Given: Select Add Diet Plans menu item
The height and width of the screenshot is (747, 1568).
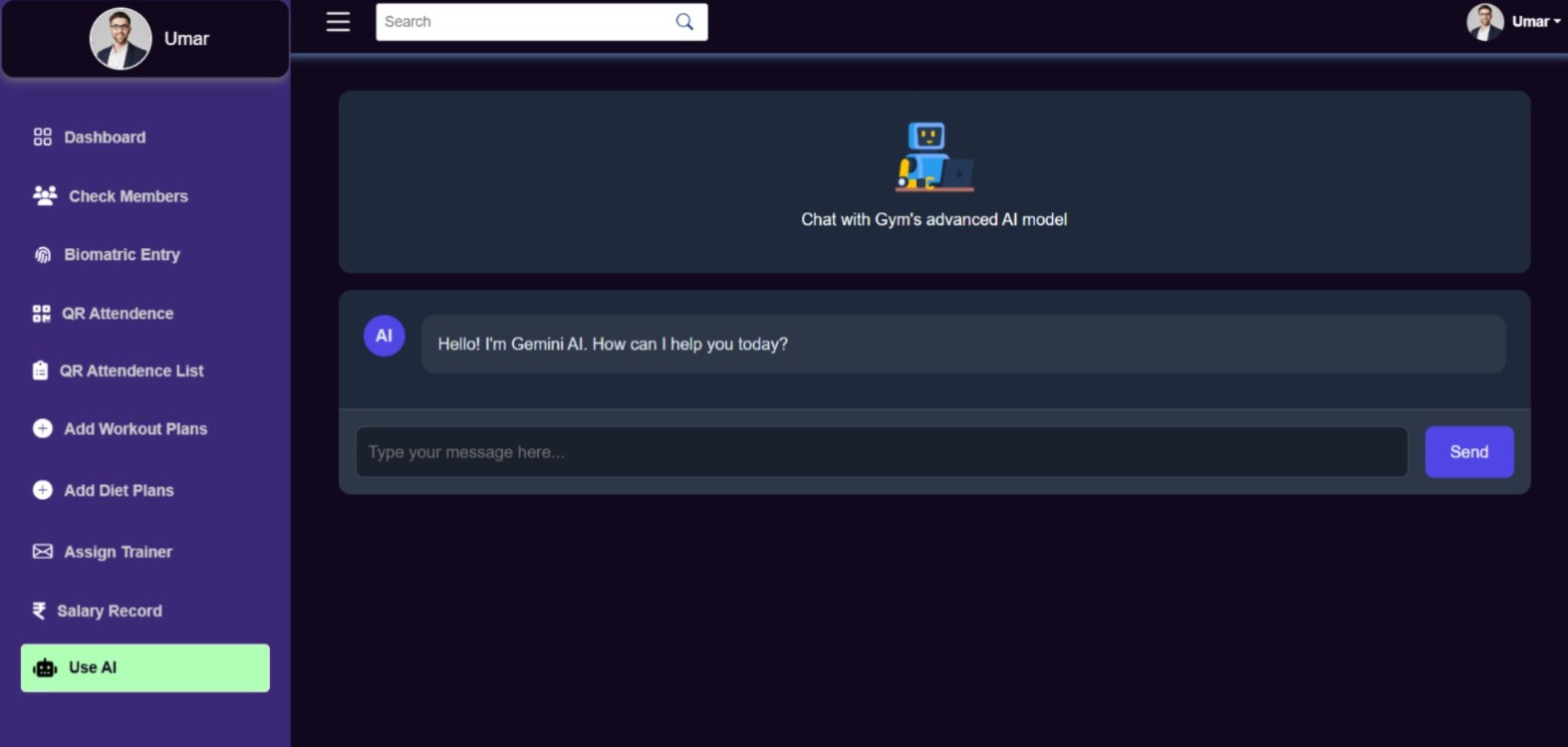Looking at the screenshot, I should [119, 490].
